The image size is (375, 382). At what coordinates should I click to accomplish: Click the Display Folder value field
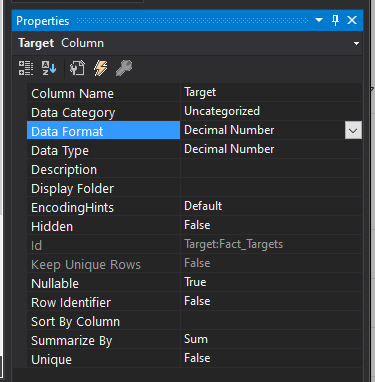(271, 187)
